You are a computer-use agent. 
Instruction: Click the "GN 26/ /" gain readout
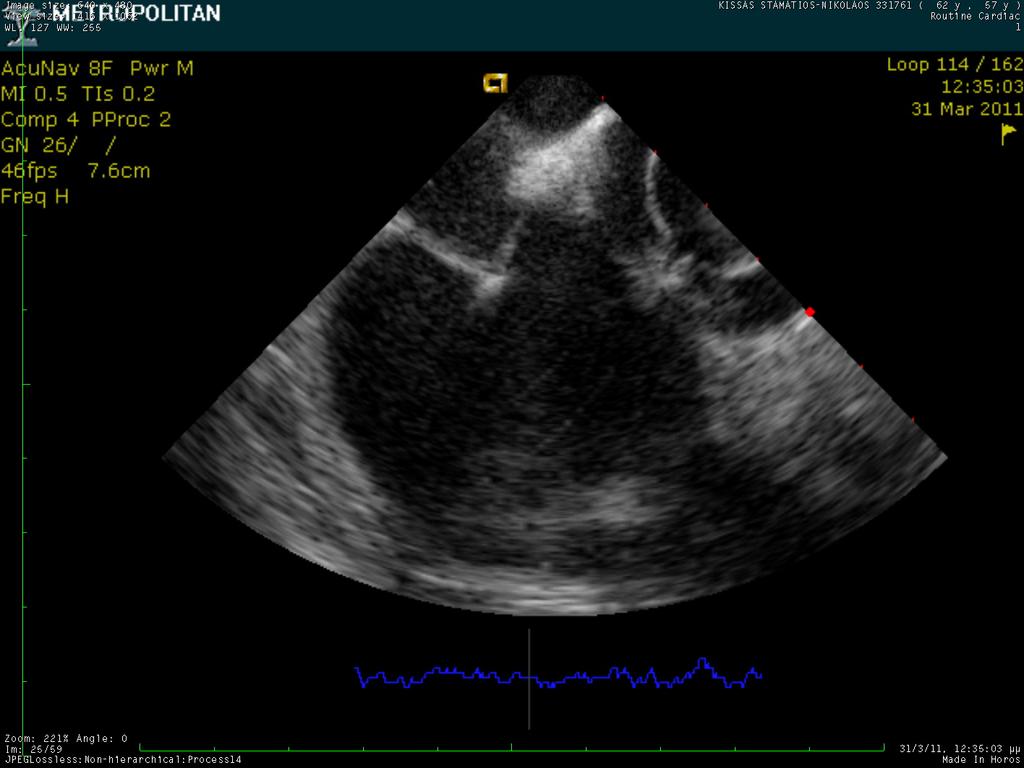pos(58,145)
